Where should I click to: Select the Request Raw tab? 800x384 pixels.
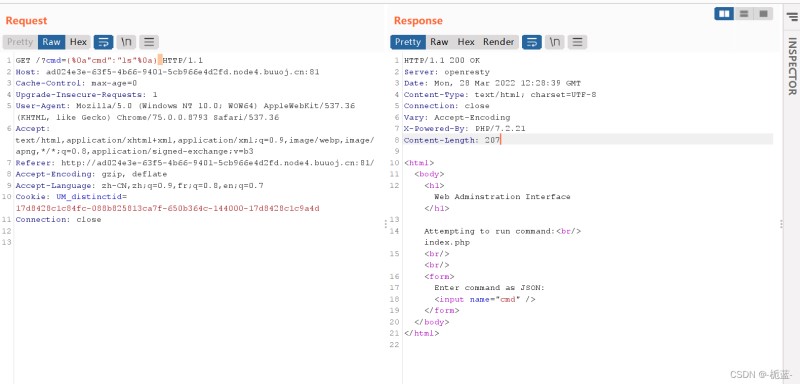52,42
